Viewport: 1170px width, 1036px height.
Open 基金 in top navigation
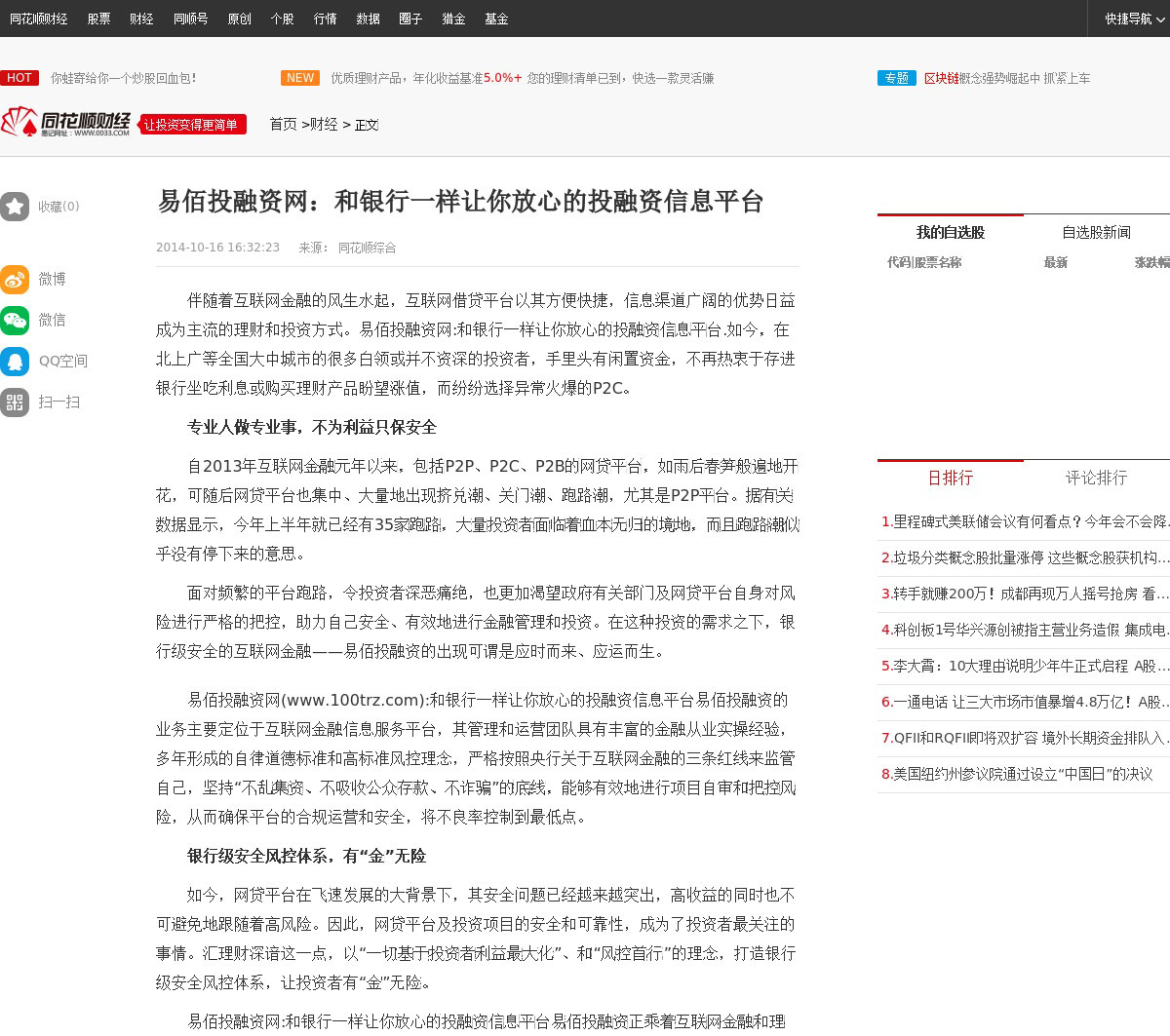(496, 19)
